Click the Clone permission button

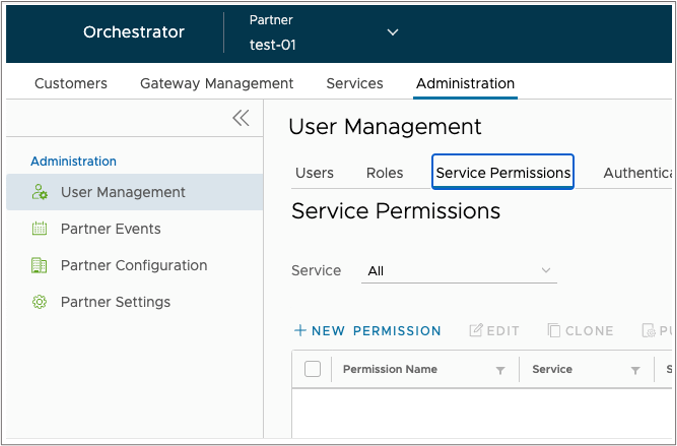[x=583, y=331]
